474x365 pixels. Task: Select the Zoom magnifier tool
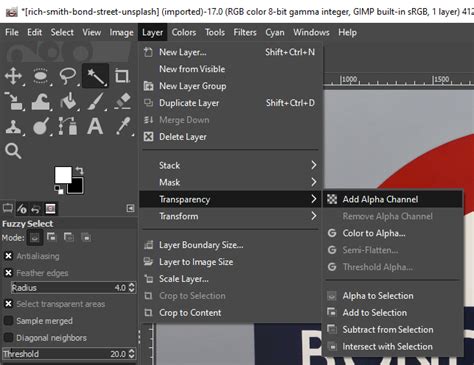click(13, 151)
